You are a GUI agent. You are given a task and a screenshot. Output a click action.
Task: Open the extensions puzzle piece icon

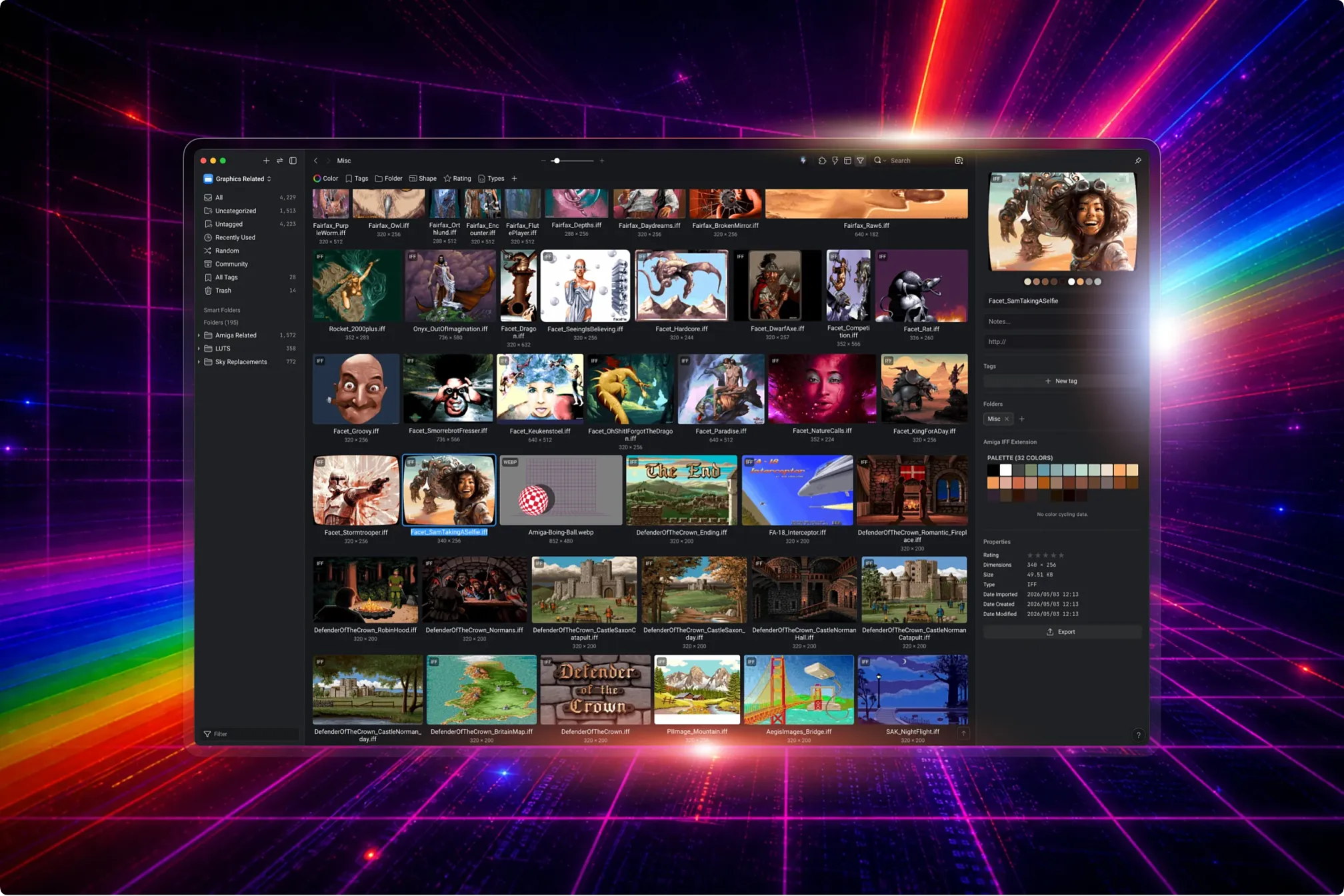tap(822, 161)
